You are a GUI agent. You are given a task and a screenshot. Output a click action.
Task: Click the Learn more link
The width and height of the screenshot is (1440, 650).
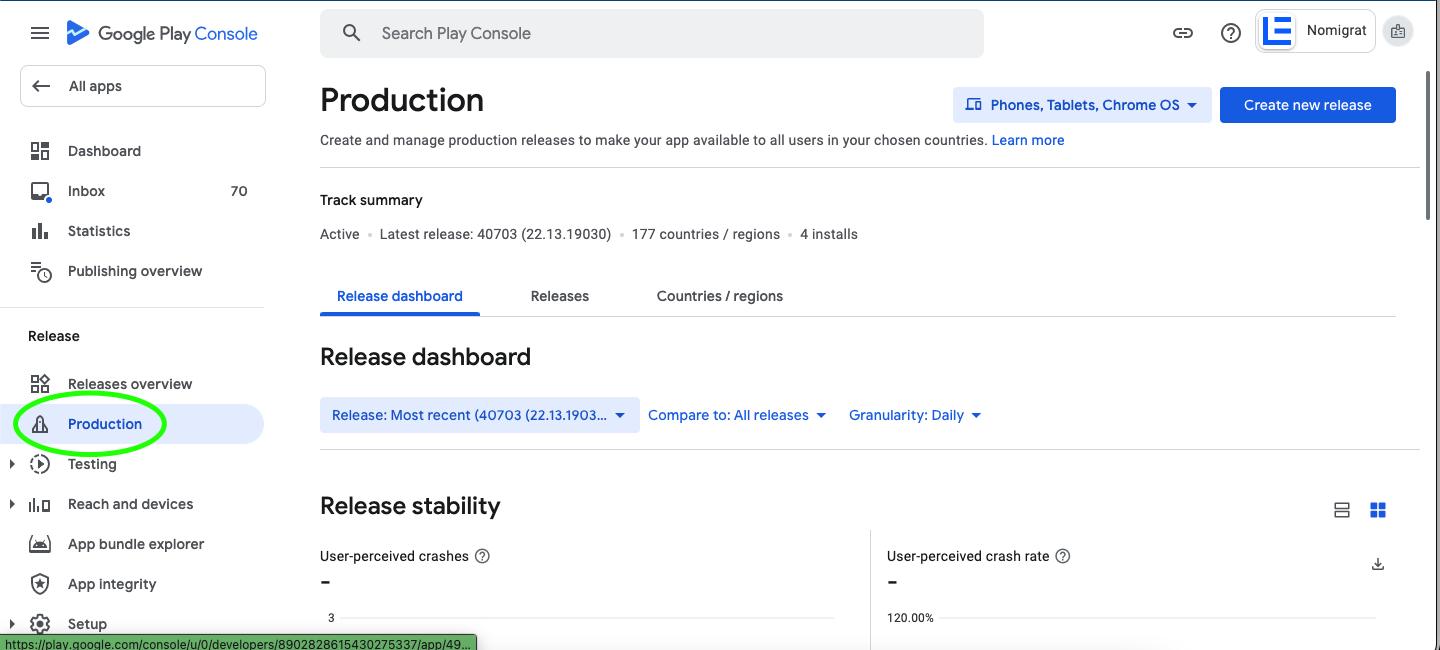pyautogui.click(x=1027, y=140)
